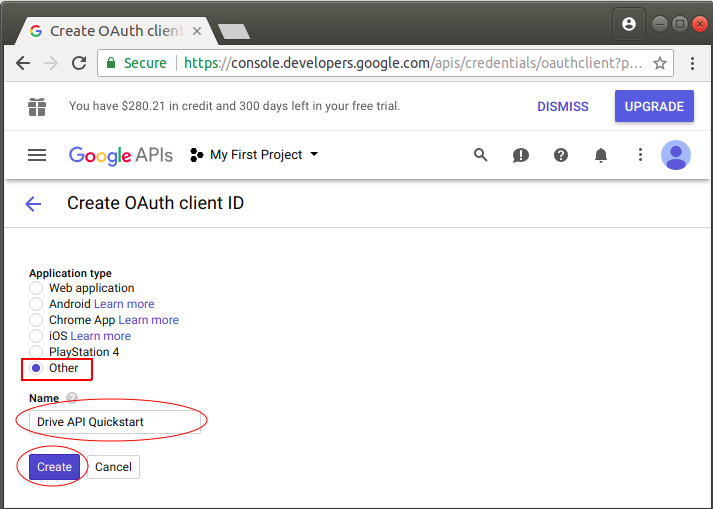
Task: Dismiss the free trial banner
Action: (x=562, y=106)
